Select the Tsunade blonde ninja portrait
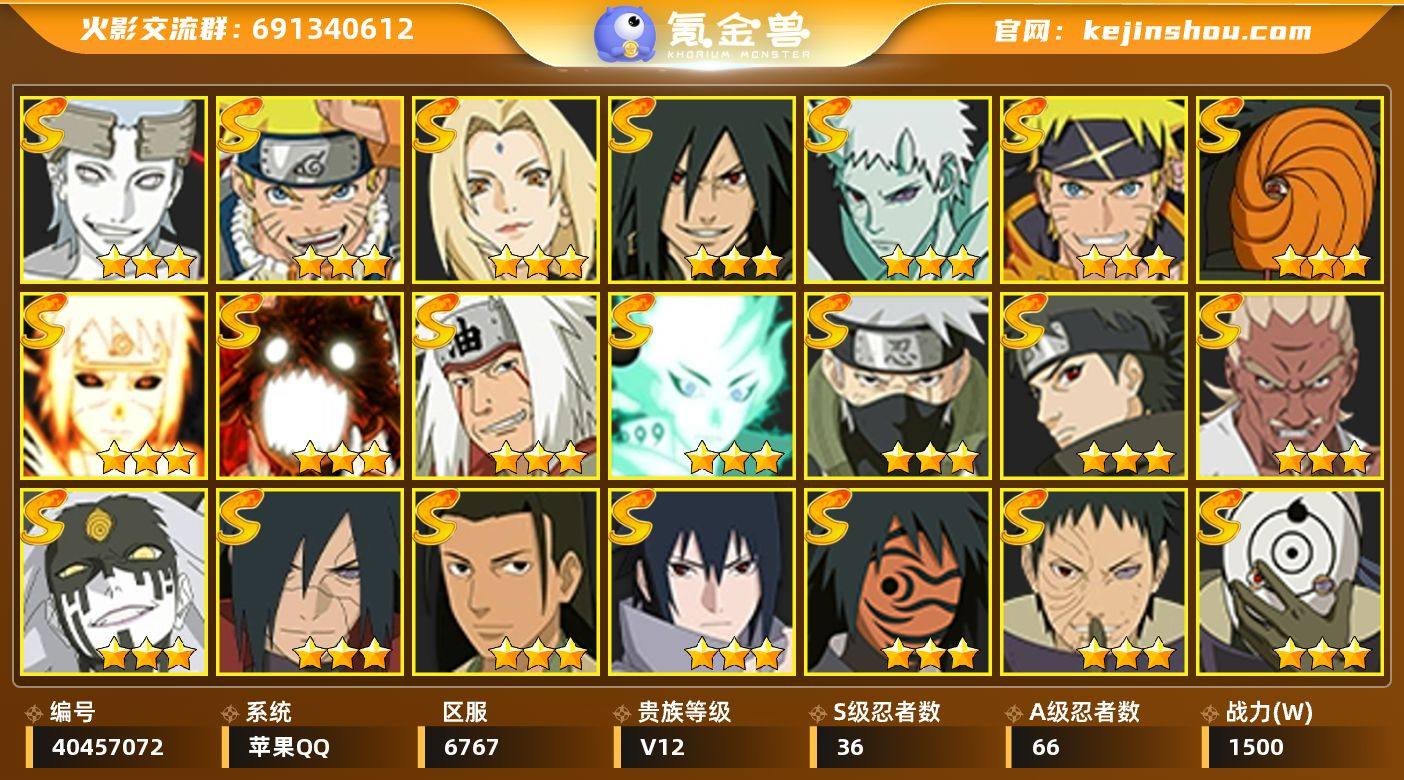 (506, 189)
